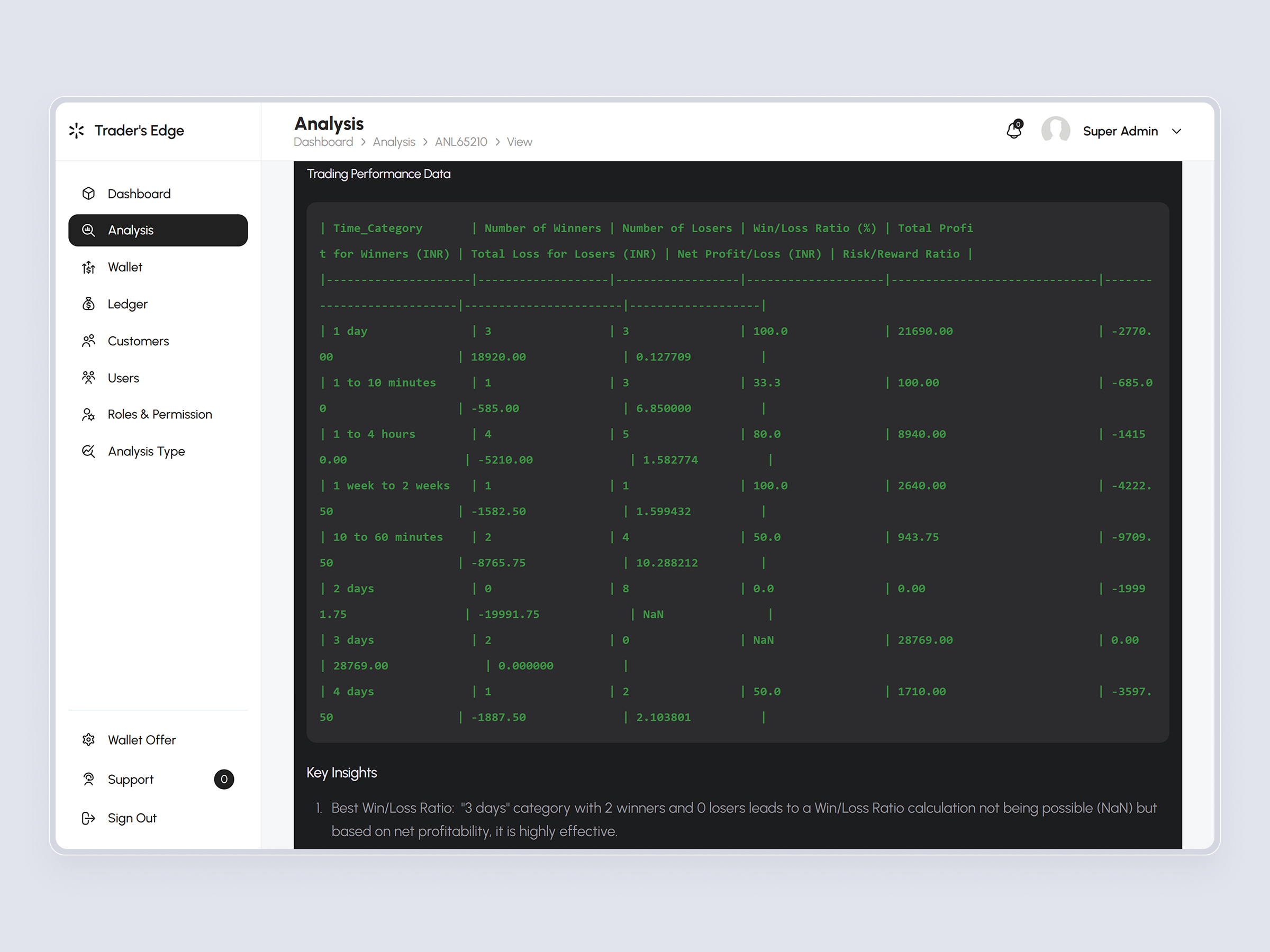This screenshot has width=1270, height=952.
Task: Click the Wallet Offer gear icon
Action: (x=89, y=740)
